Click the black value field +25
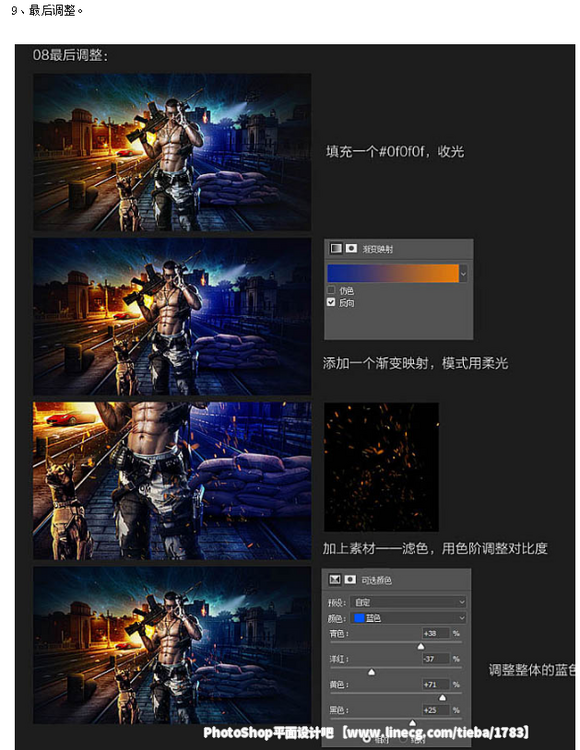 click(436, 710)
